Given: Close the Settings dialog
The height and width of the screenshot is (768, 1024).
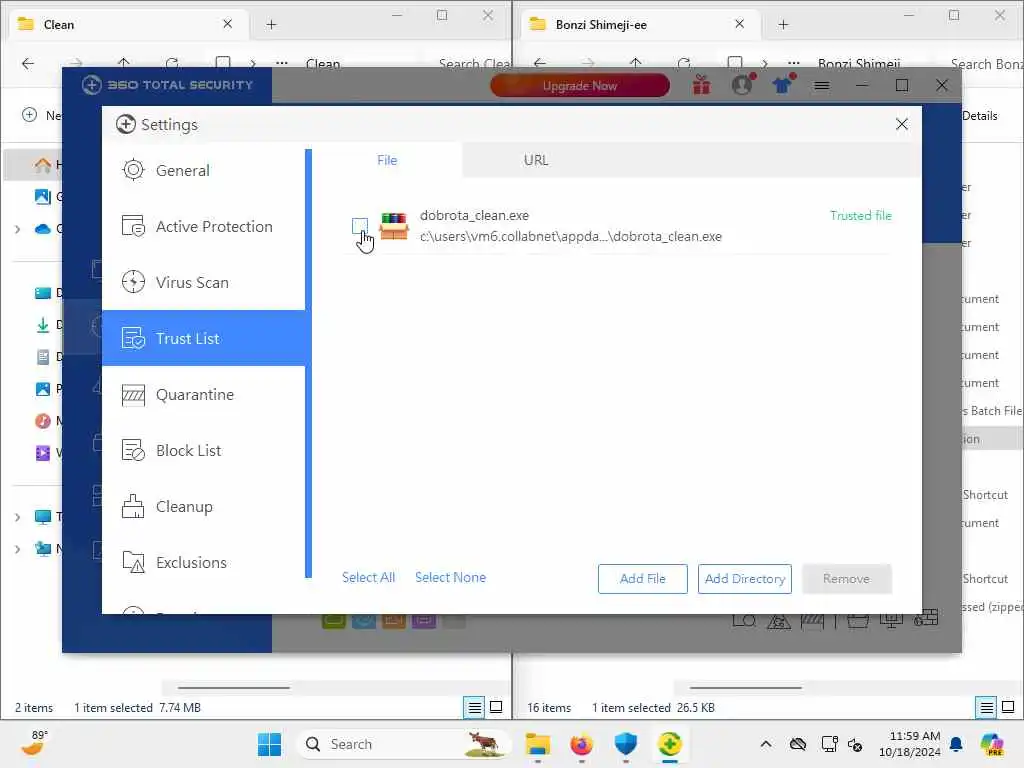Looking at the screenshot, I should [x=902, y=124].
